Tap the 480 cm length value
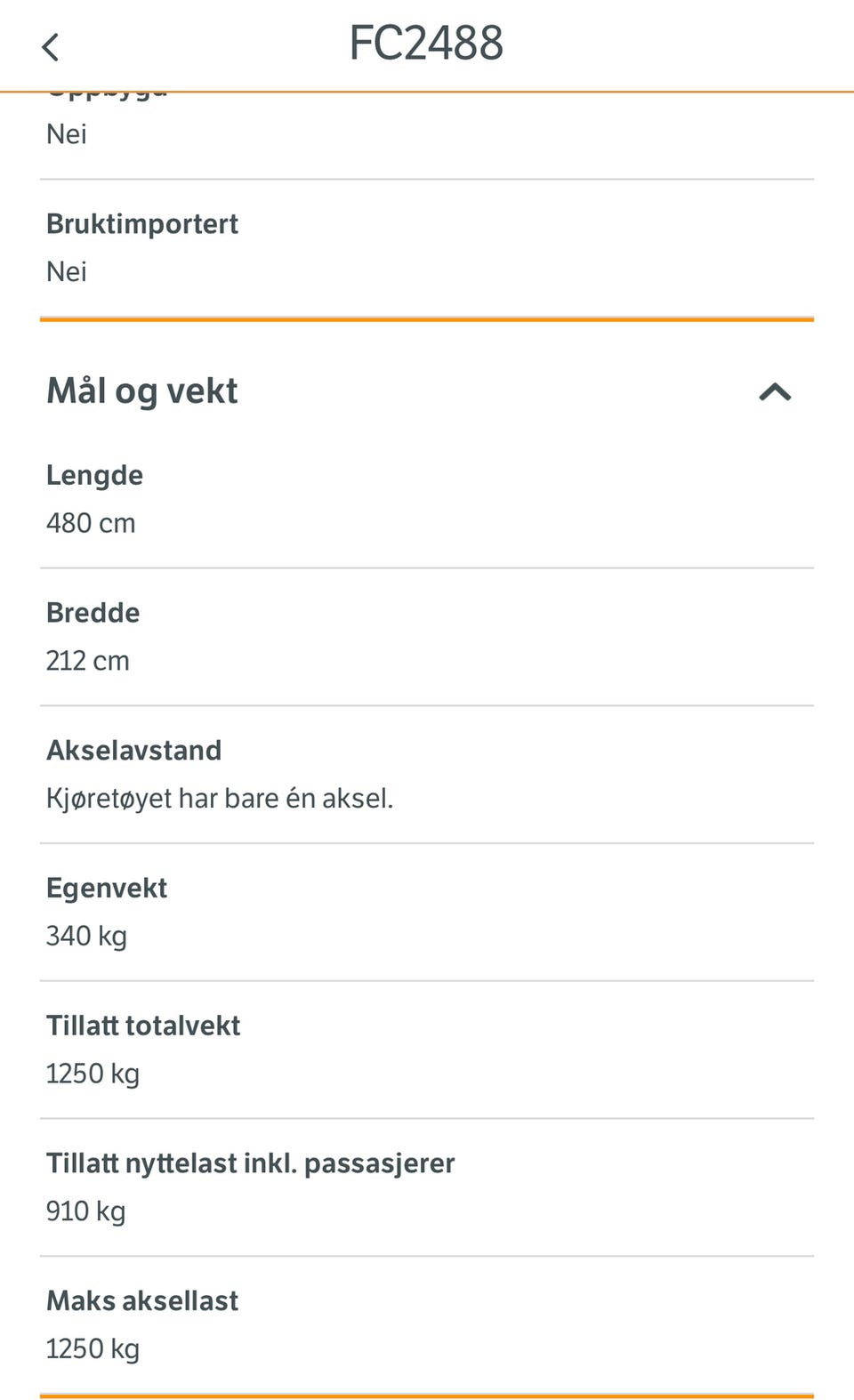Viewport: 854px width, 1400px height. tap(91, 523)
